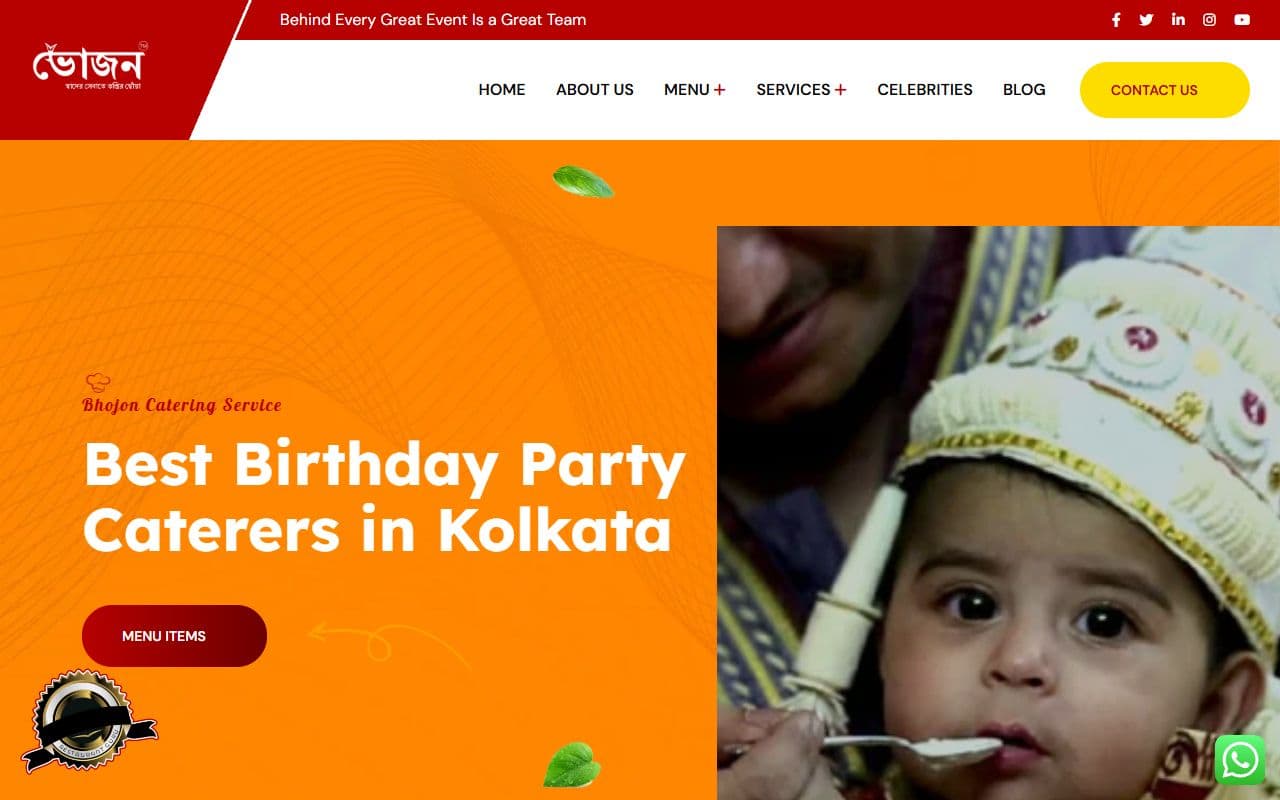Viewport: 1280px width, 800px height.
Task: Click the yellow Contact Us button
Action: 1165,90
